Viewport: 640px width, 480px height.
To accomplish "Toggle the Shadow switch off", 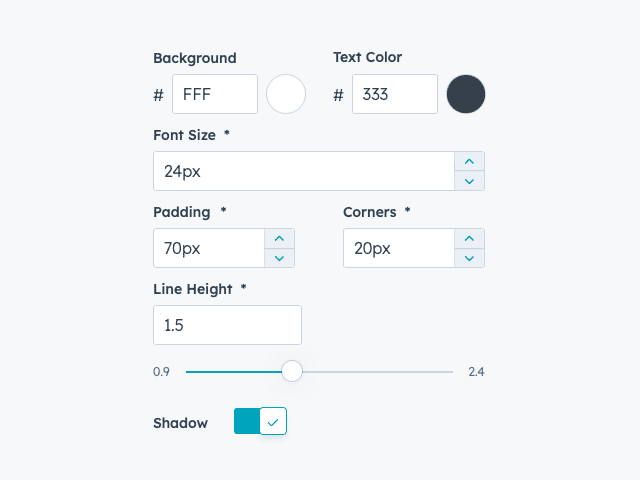I will [x=260, y=421].
